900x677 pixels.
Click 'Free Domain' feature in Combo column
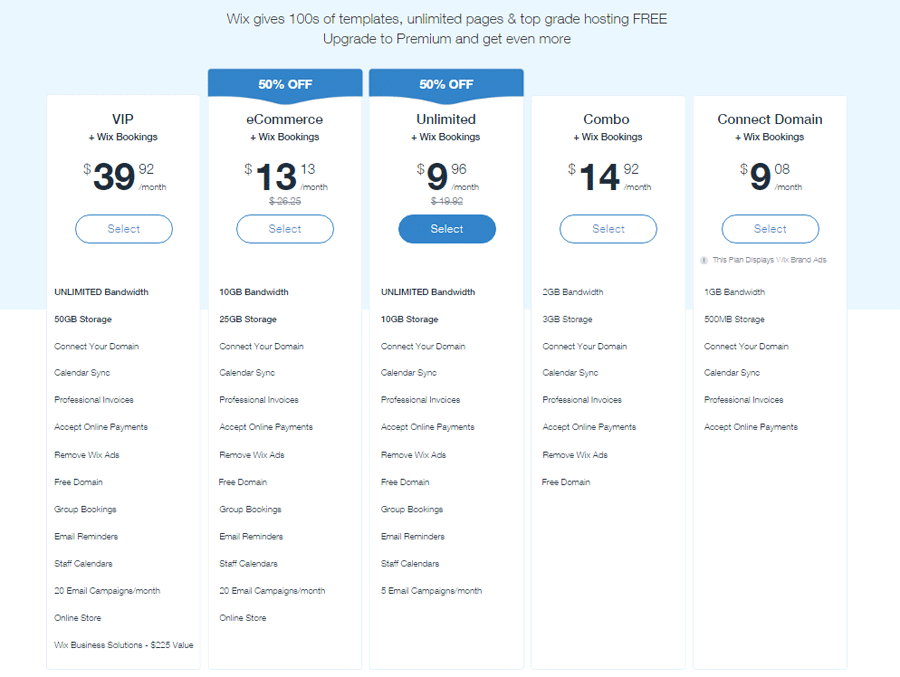pos(566,482)
